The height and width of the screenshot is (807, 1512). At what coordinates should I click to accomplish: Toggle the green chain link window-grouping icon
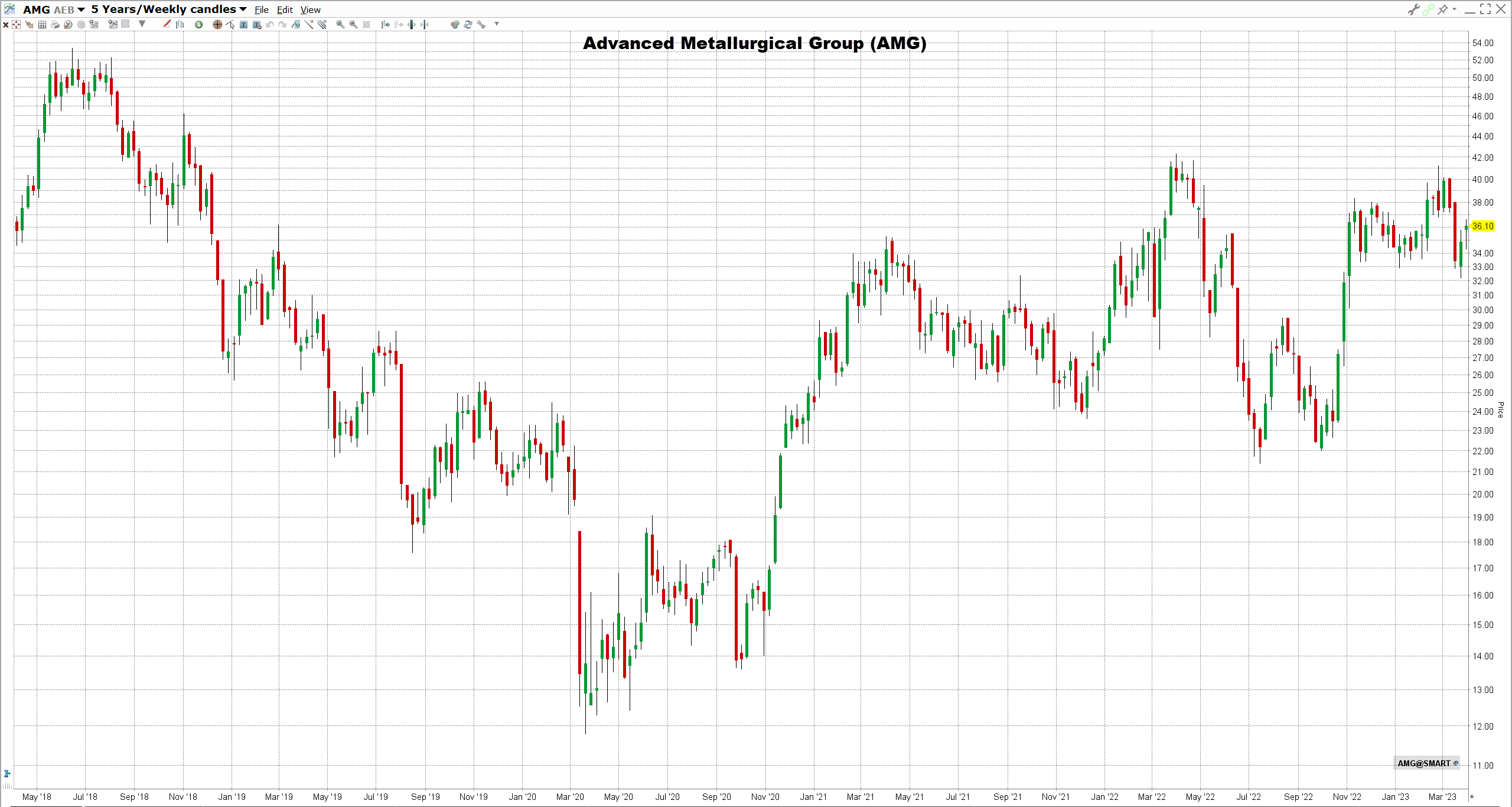click(1428, 9)
